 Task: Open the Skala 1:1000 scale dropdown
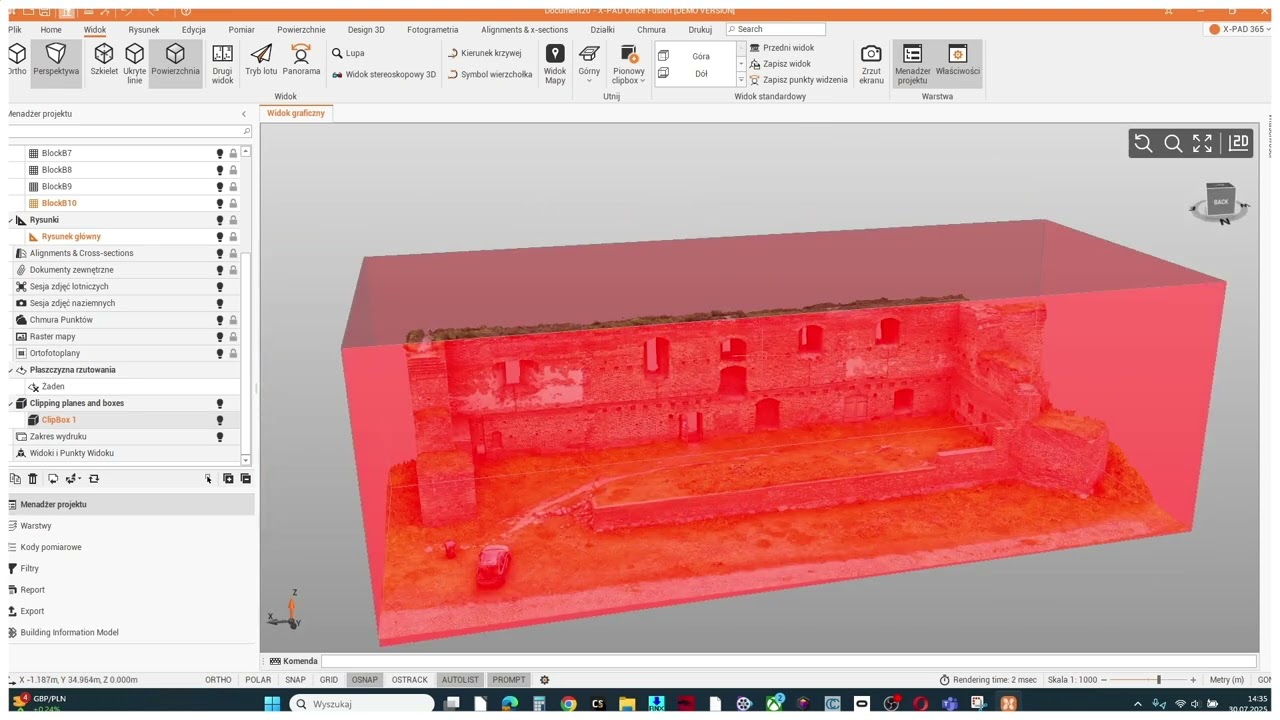(x=1072, y=680)
